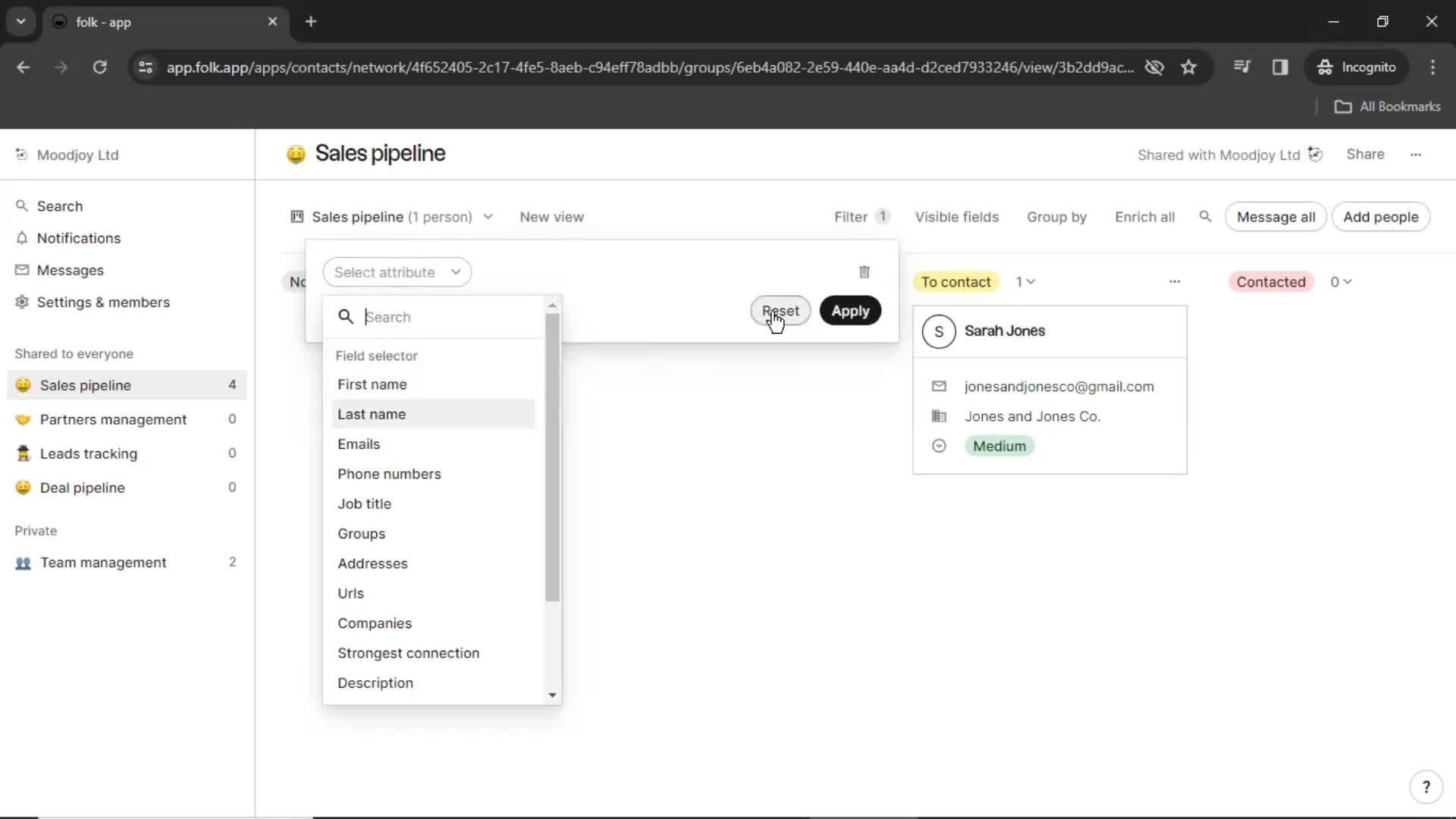The image size is (1456, 819).
Task: Click Add people button
Action: pyautogui.click(x=1380, y=217)
